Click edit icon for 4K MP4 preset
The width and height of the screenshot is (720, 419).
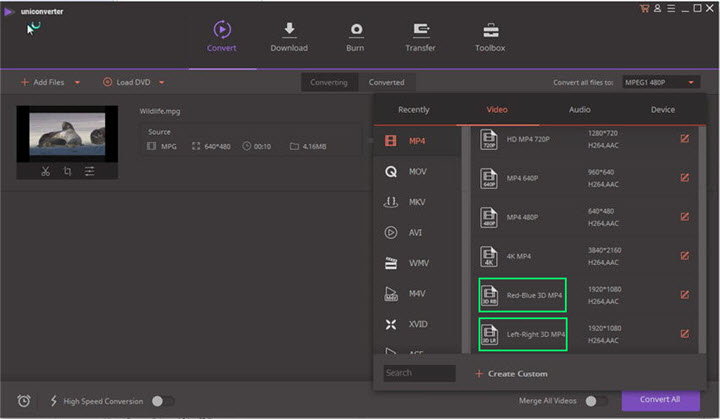point(685,255)
